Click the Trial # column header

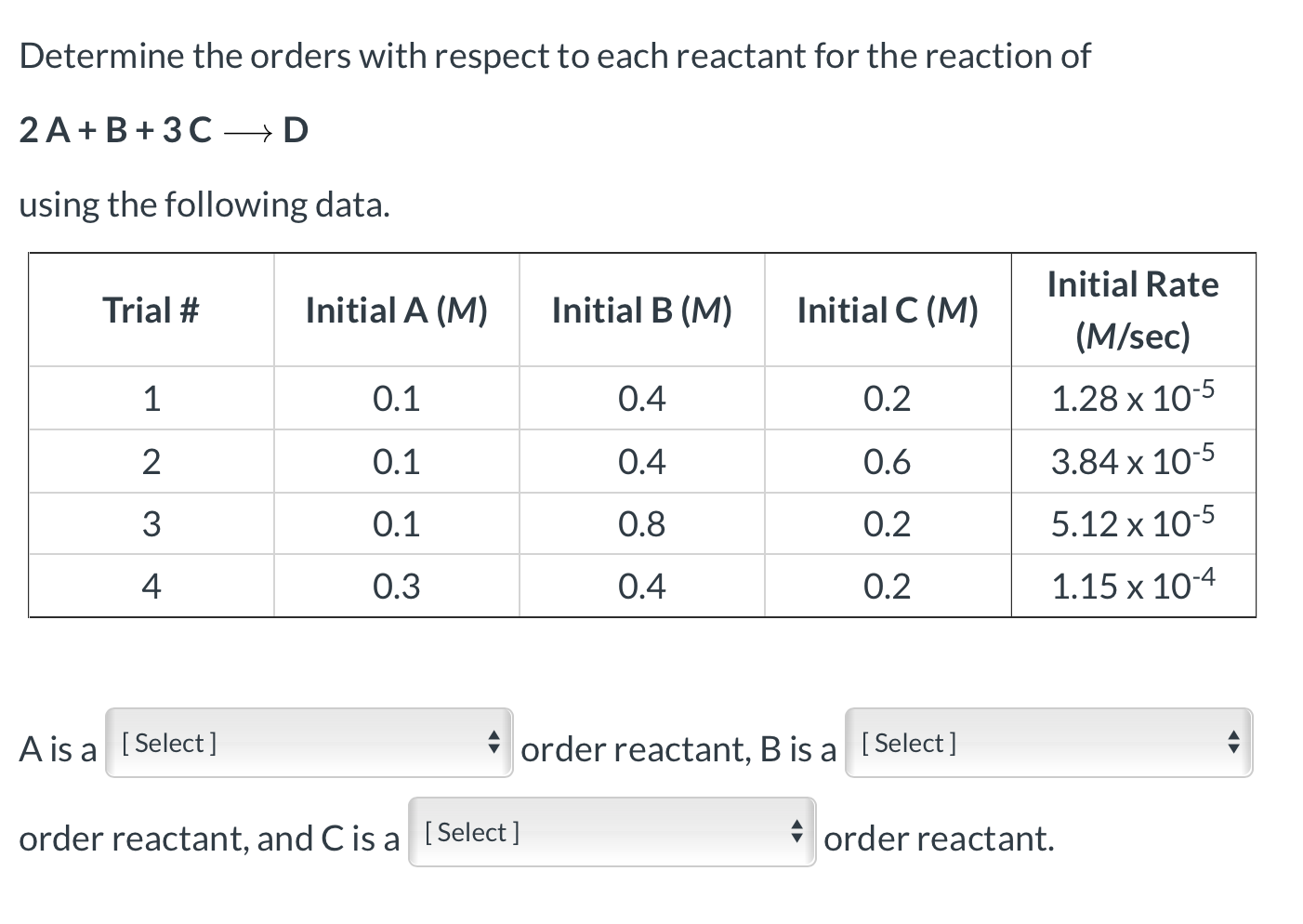pos(151,310)
